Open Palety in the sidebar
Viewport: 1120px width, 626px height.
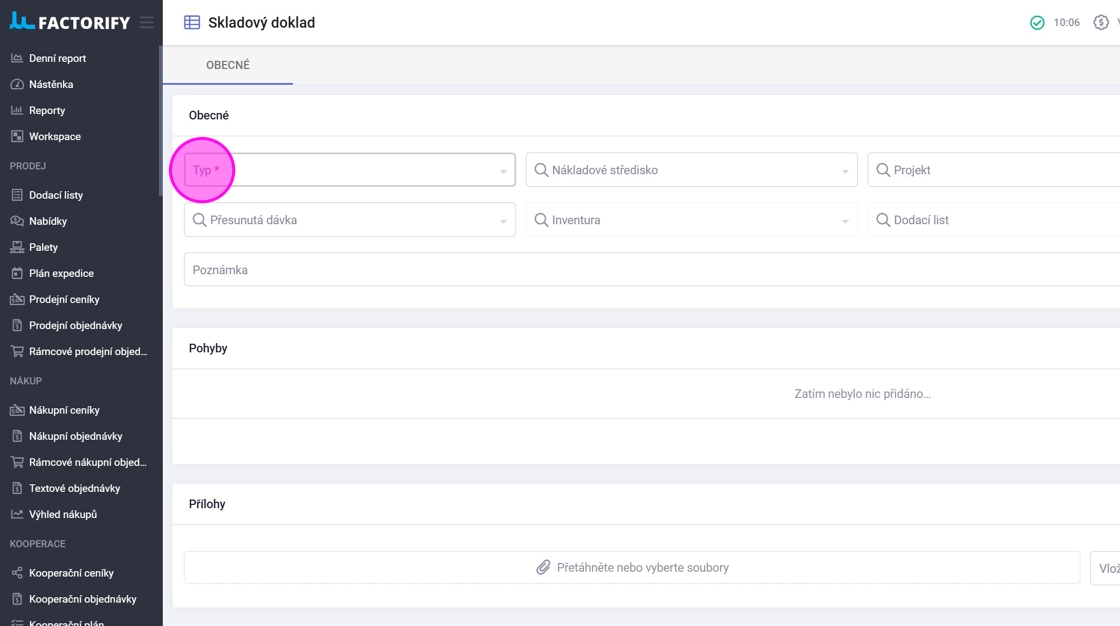pyautogui.click(x=43, y=247)
